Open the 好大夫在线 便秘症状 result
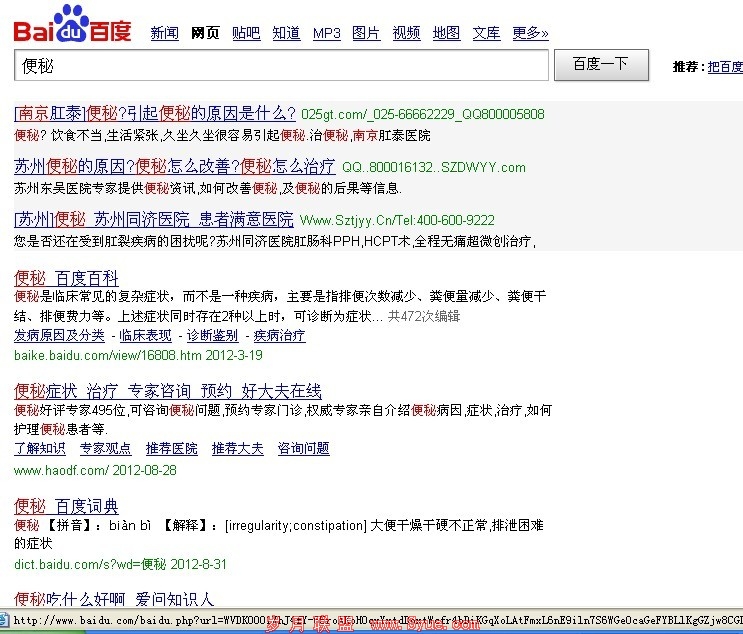 tap(168, 391)
